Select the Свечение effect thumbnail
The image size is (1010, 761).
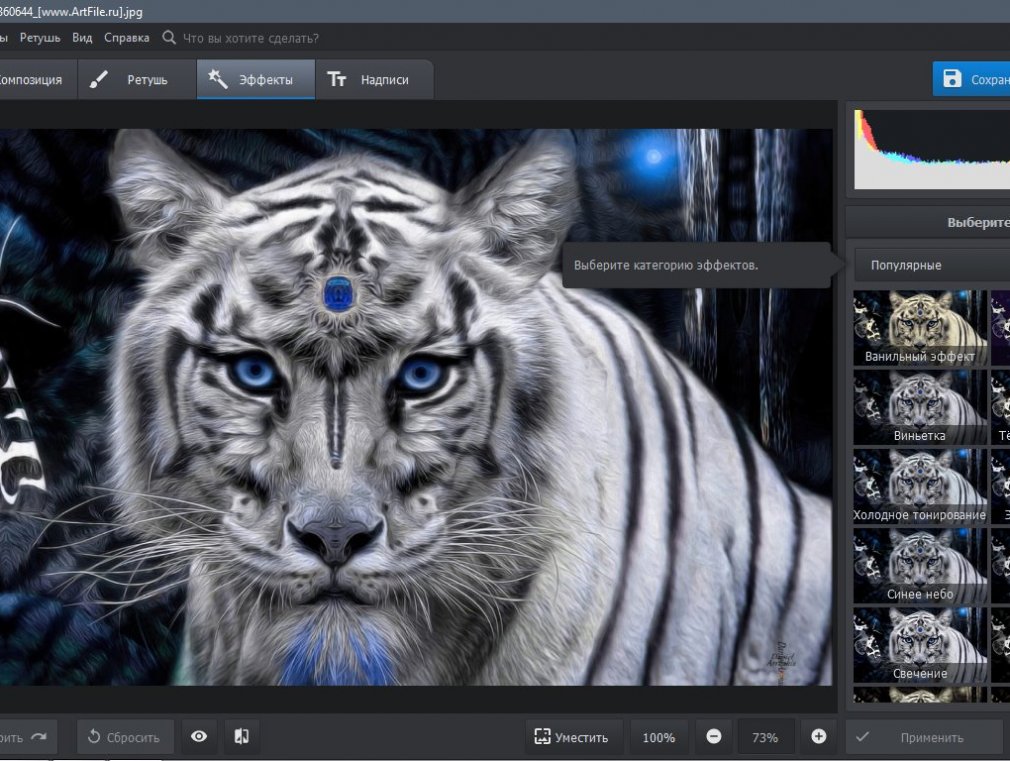click(920, 645)
